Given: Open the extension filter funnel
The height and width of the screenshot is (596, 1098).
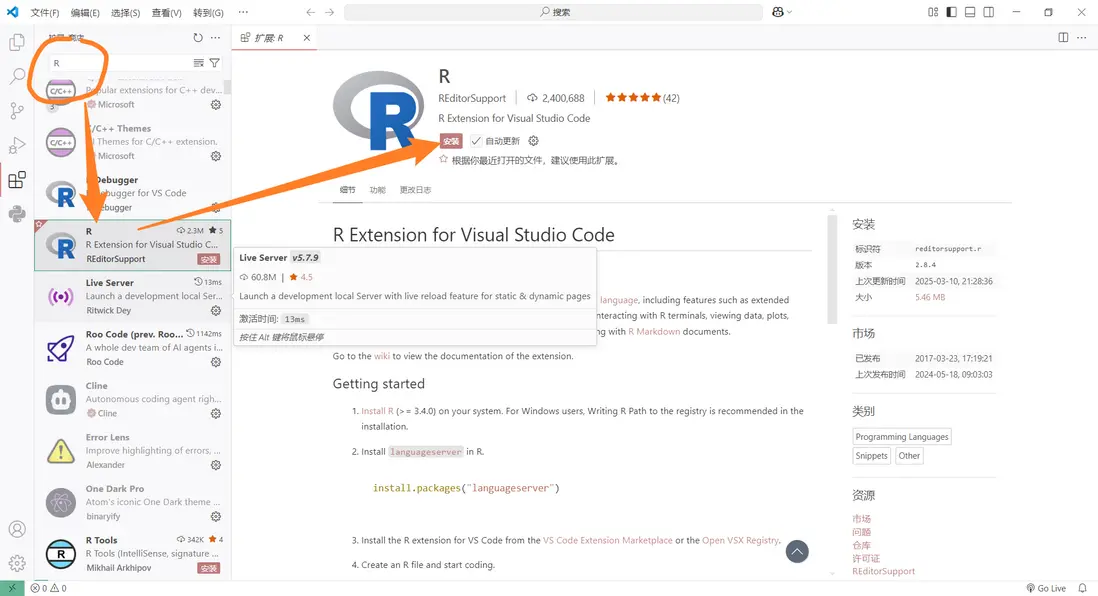Looking at the screenshot, I should 215,63.
